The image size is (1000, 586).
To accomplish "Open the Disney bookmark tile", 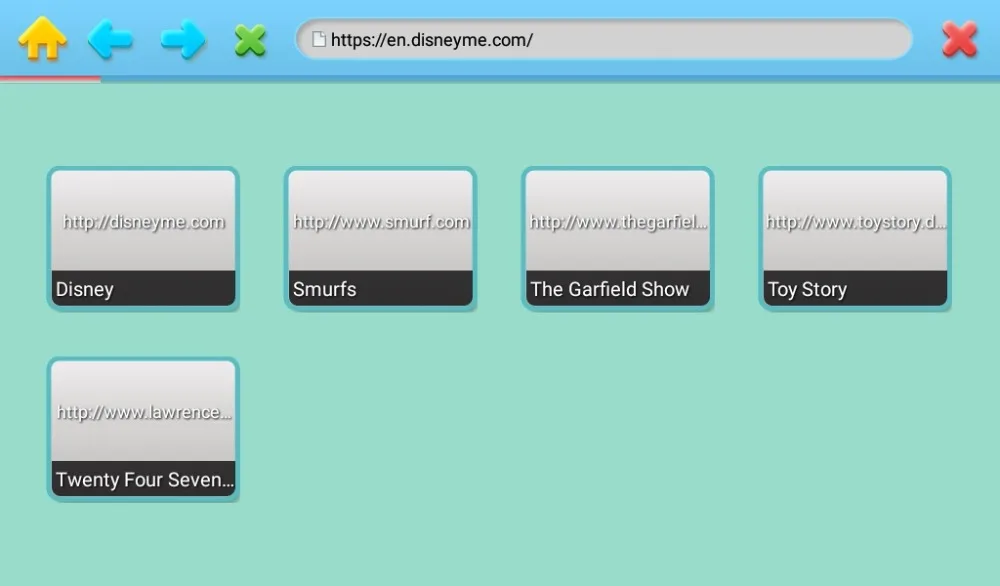I will pos(143,238).
